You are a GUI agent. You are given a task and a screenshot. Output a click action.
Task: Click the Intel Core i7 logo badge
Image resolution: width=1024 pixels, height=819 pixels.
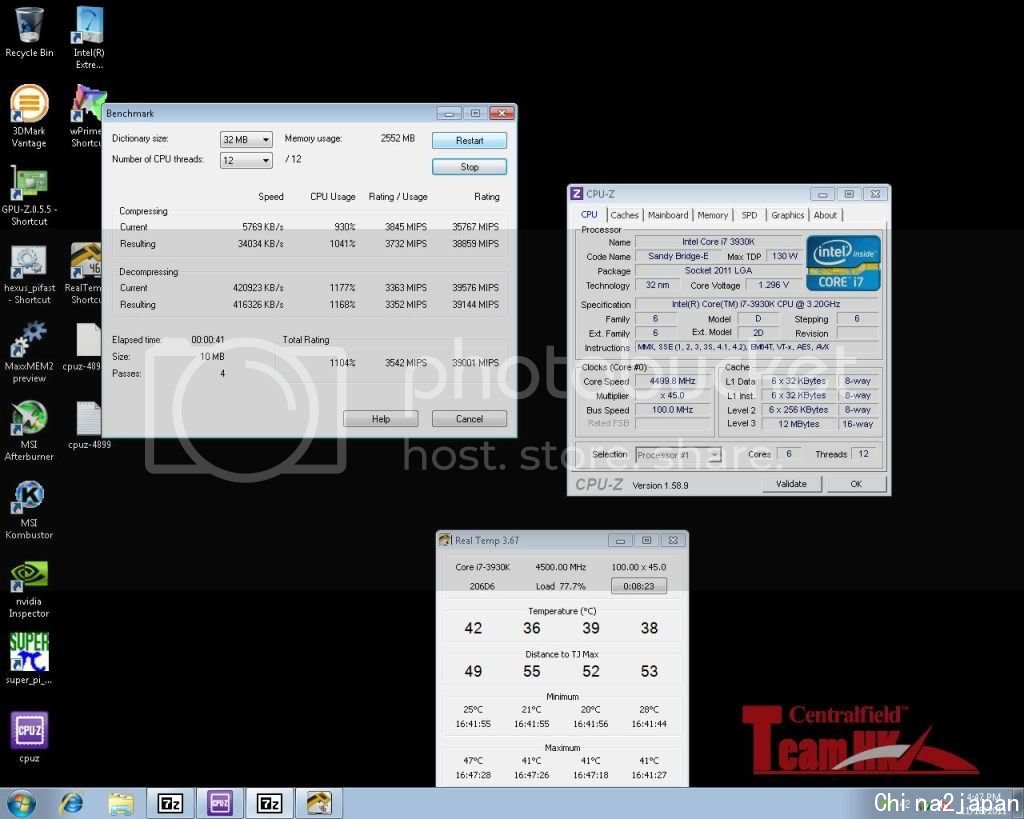coord(843,263)
